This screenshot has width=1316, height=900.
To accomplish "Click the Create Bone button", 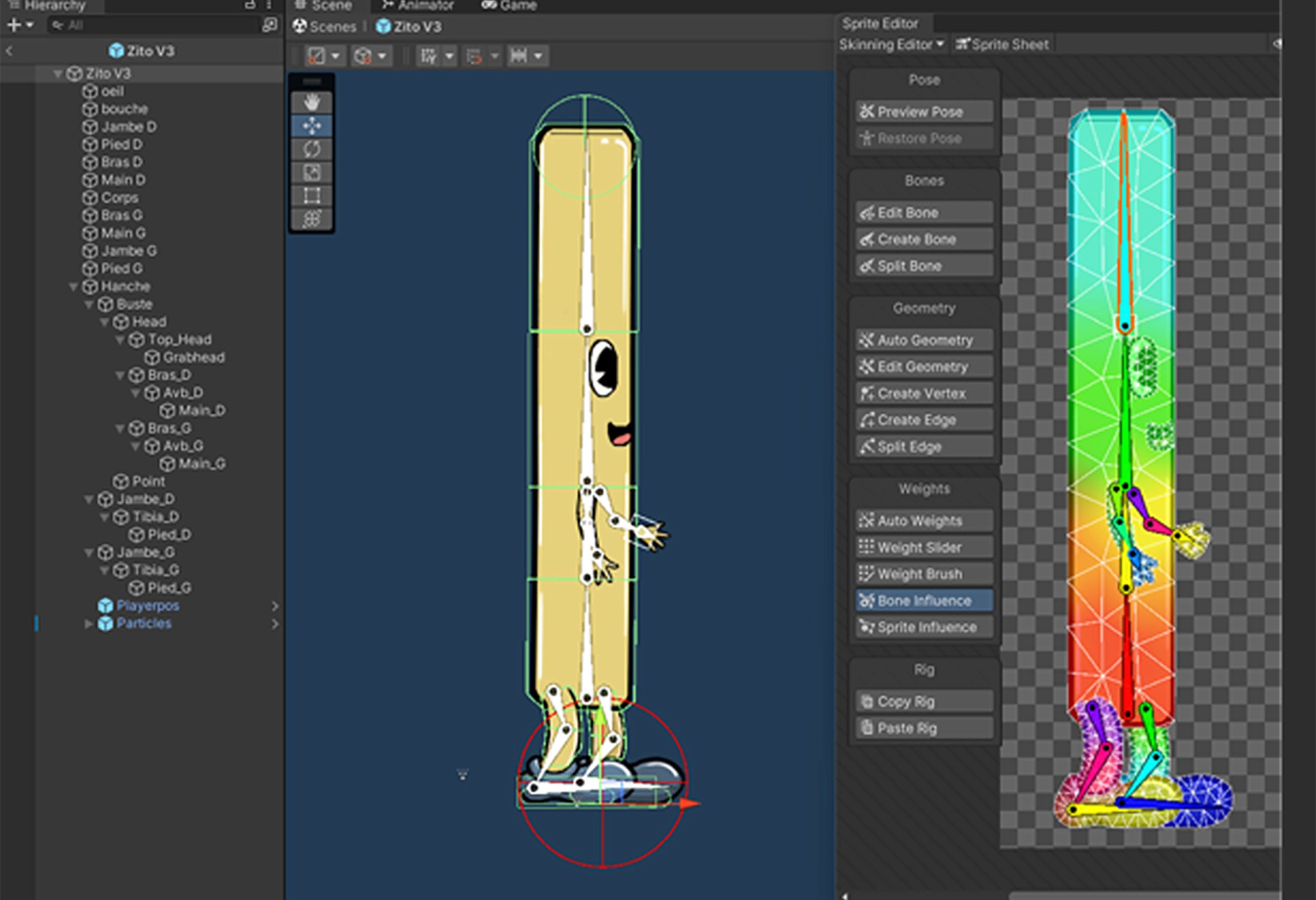I will (x=923, y=239).
